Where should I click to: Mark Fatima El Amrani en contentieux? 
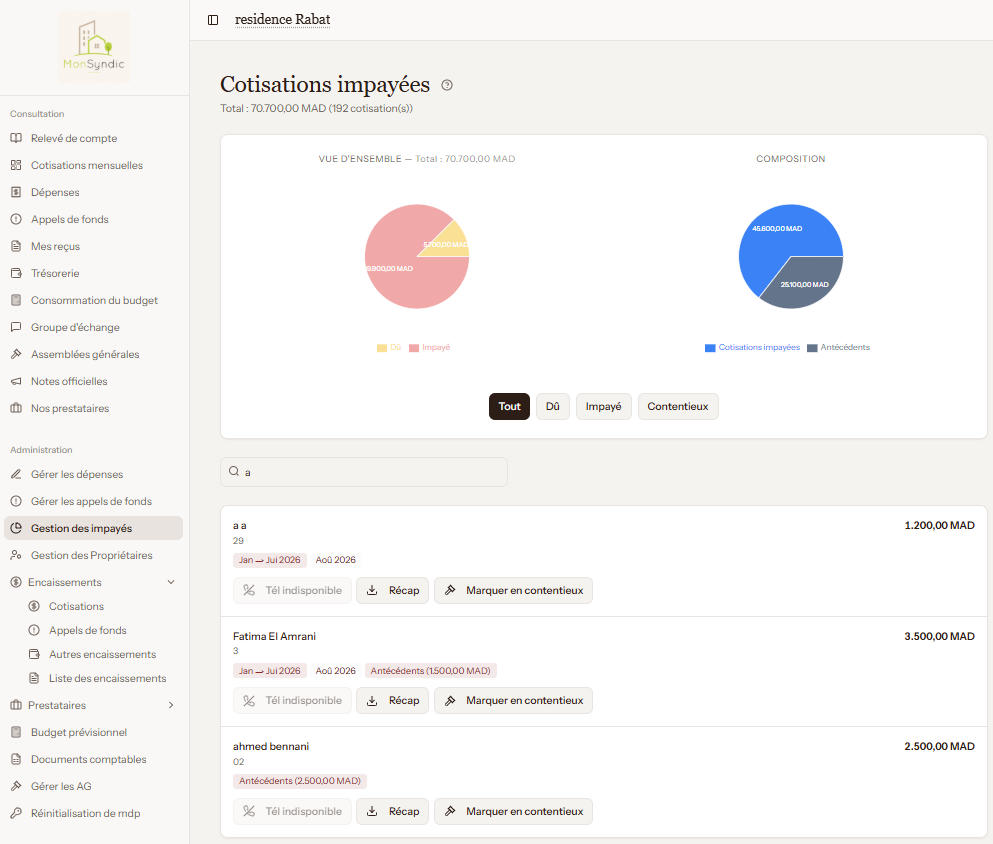tap(514, 700)
